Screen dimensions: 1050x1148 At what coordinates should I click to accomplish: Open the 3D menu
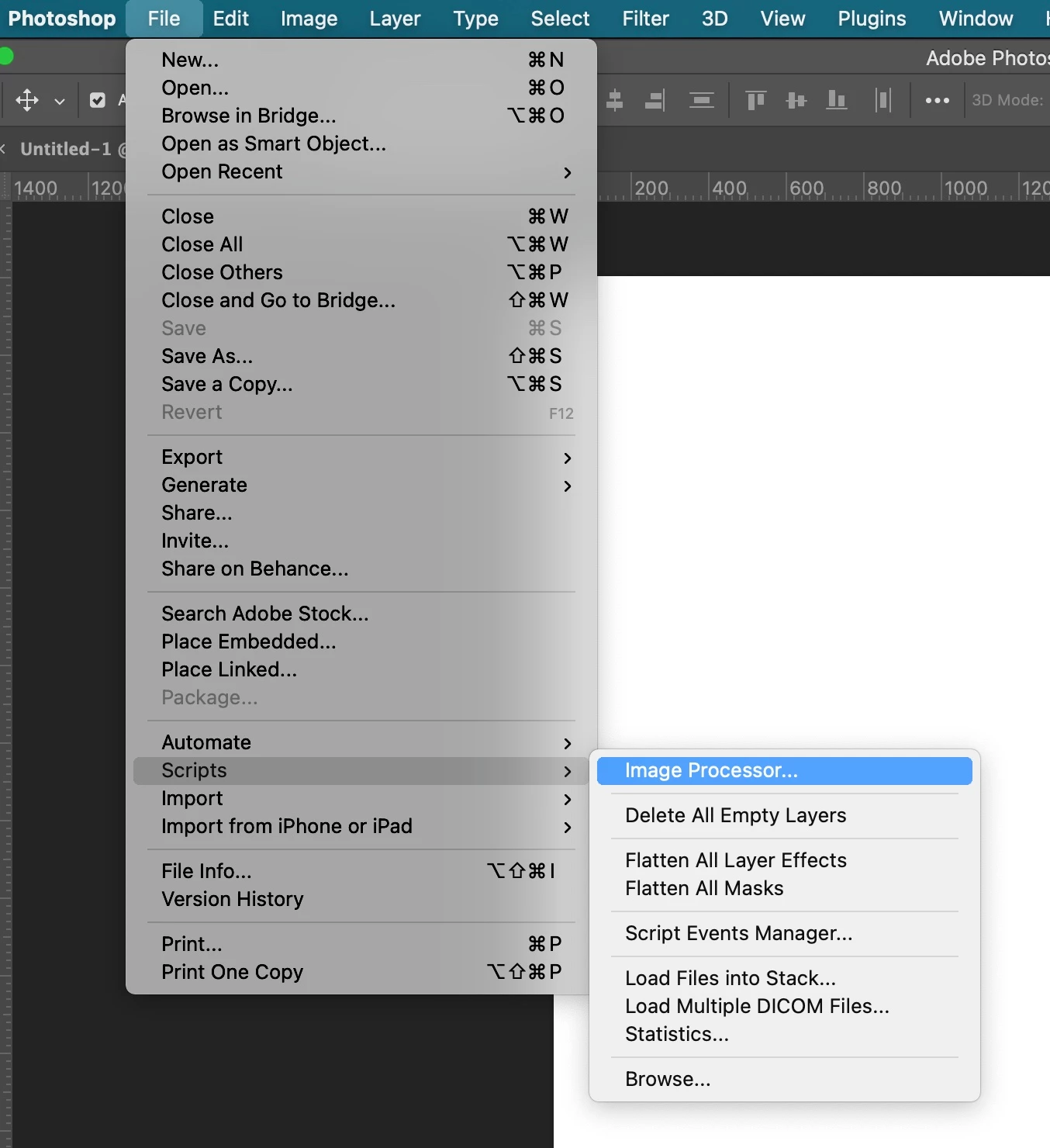point(714,19)
